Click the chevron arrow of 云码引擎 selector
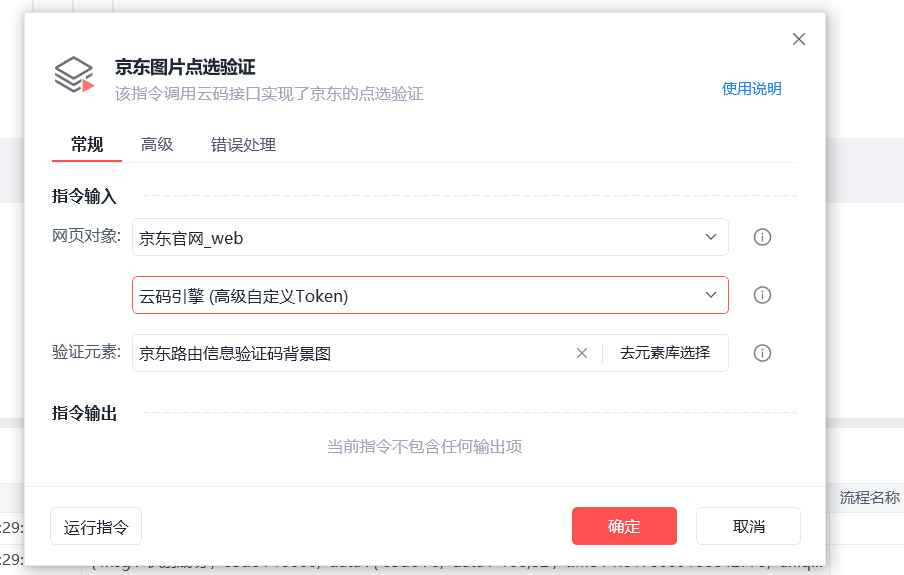904x575 pixels. click(711, 295)
